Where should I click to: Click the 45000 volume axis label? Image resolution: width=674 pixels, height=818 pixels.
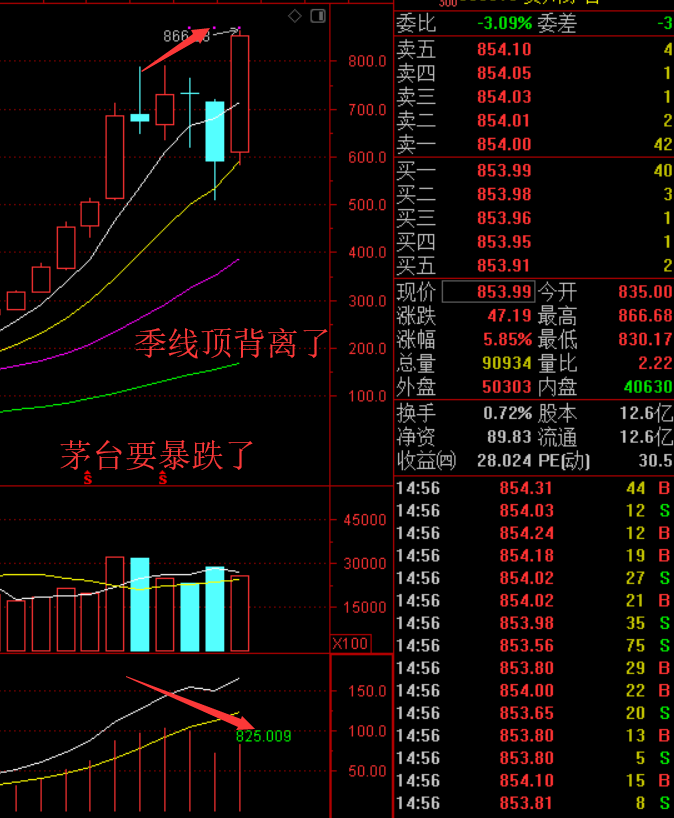tap(364, 520)
